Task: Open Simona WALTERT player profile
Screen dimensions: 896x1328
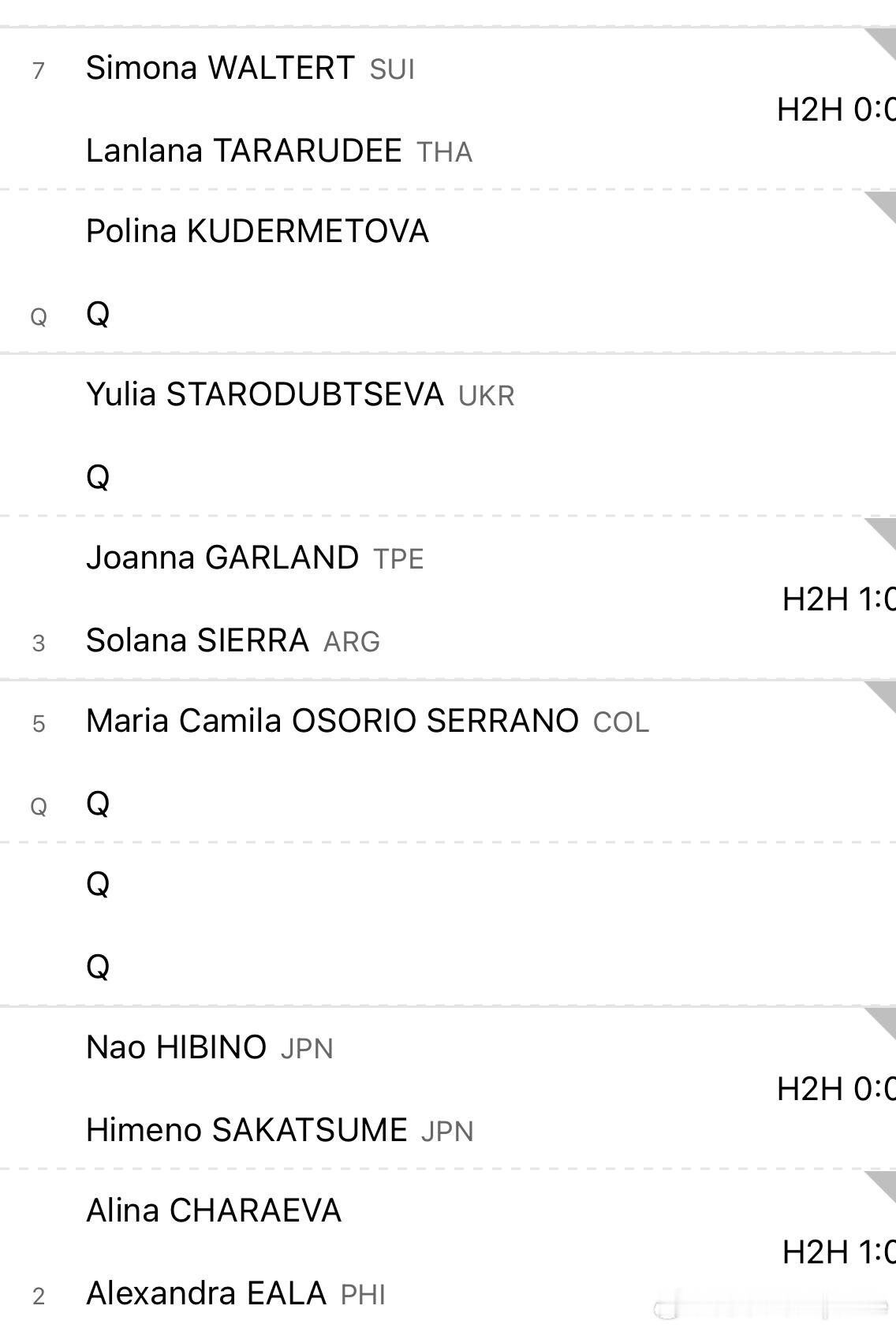Action: (220, 68)
